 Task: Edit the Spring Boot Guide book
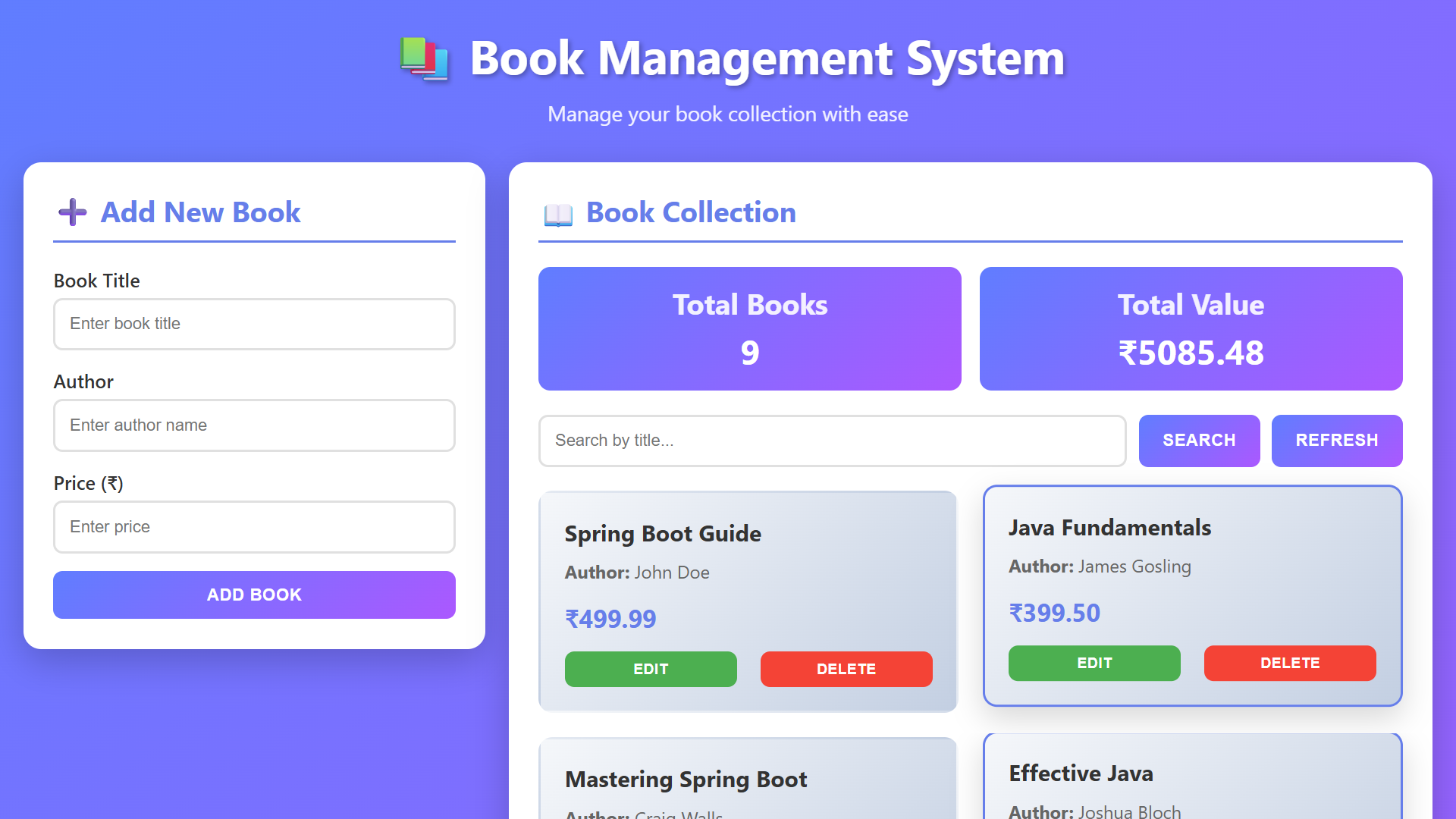click(650, 669)
